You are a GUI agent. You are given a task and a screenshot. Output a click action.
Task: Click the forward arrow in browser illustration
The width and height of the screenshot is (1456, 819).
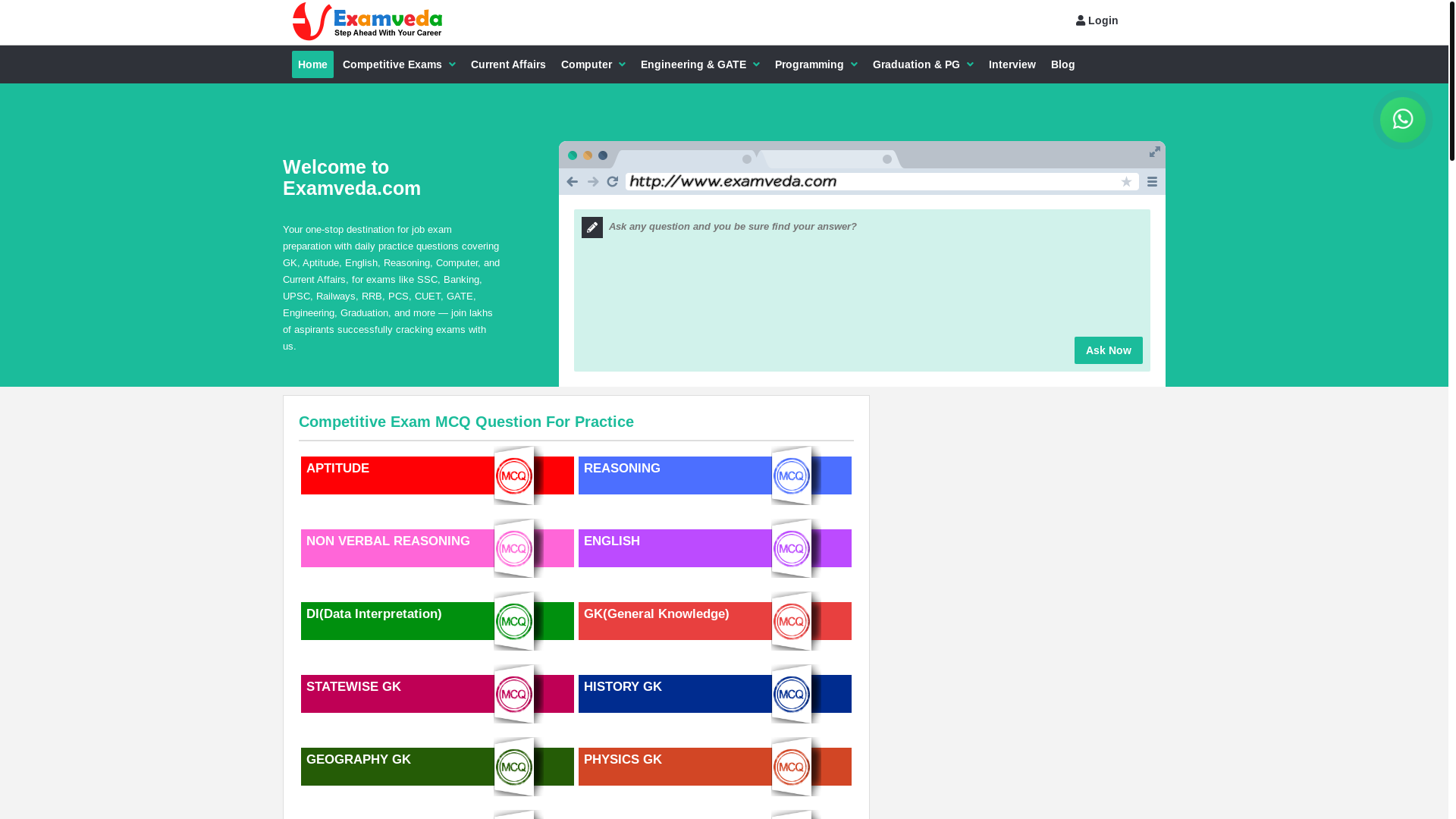click(593, 182)
